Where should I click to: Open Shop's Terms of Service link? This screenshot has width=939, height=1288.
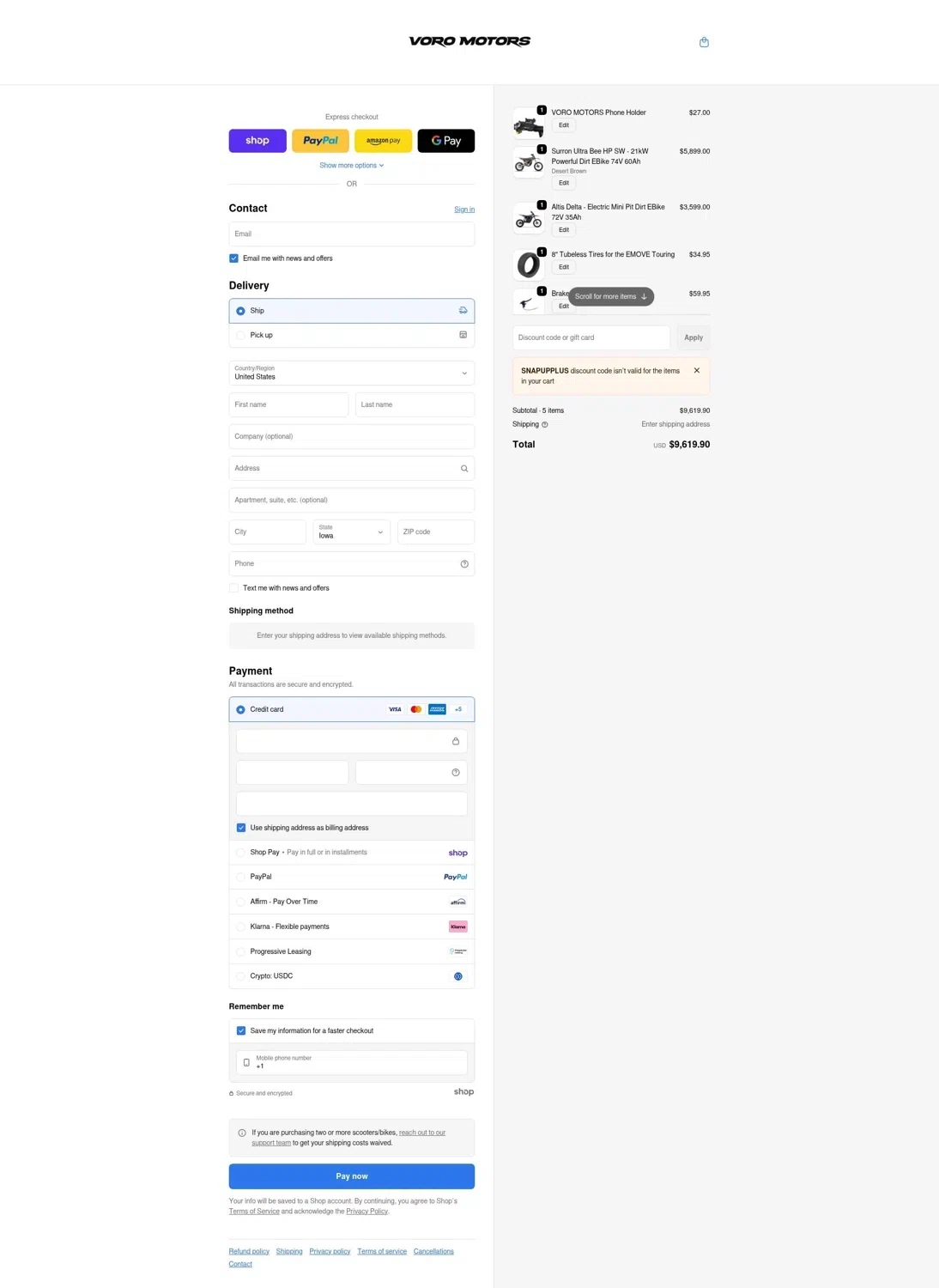coord(254,1212)
